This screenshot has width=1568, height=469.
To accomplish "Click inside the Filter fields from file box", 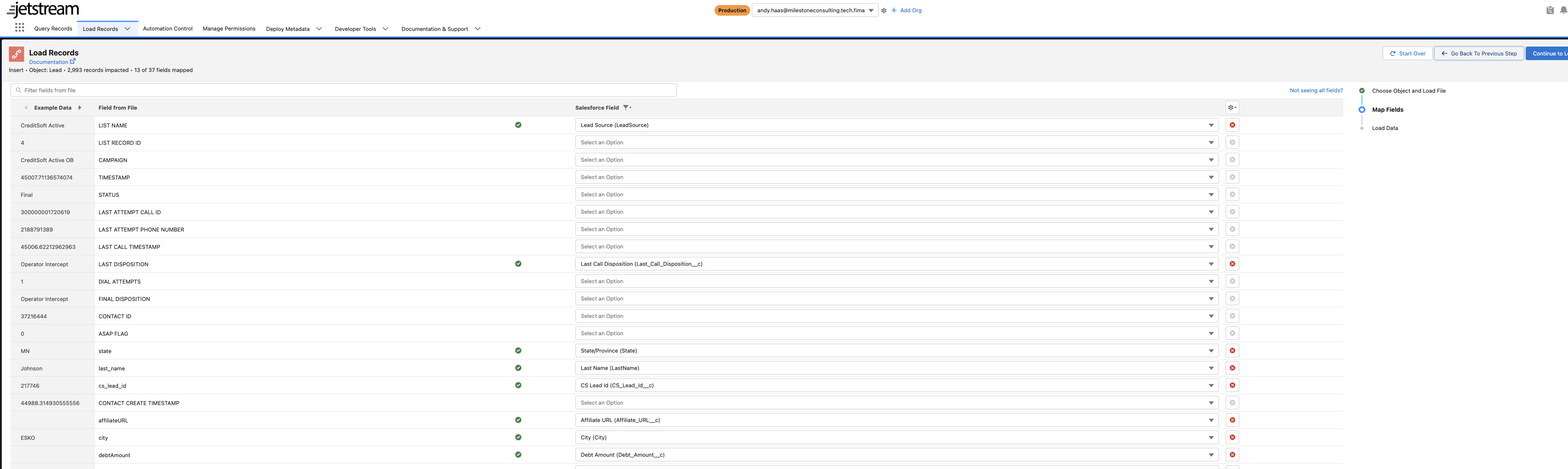I will 243,90.
